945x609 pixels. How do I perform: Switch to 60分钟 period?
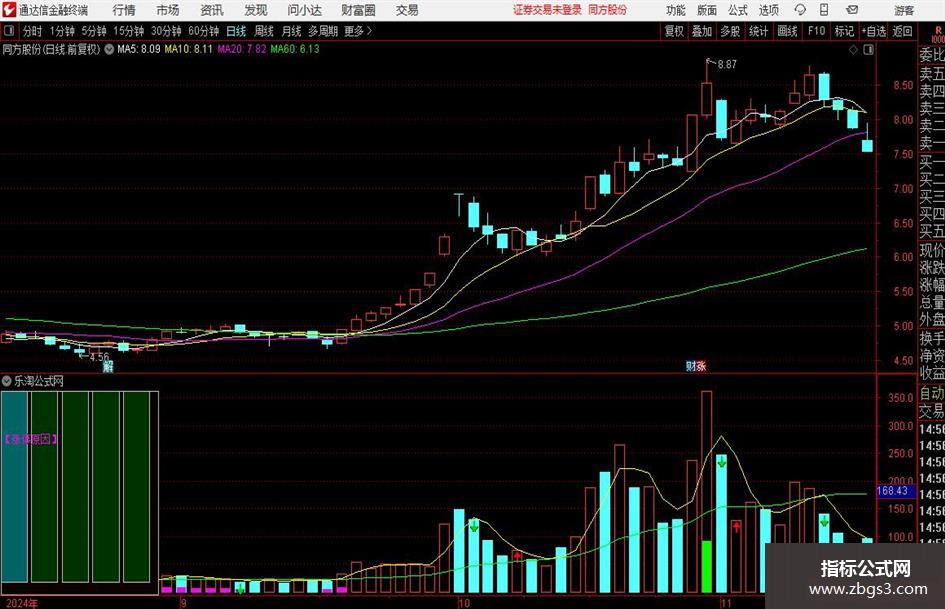coord(203,31)
